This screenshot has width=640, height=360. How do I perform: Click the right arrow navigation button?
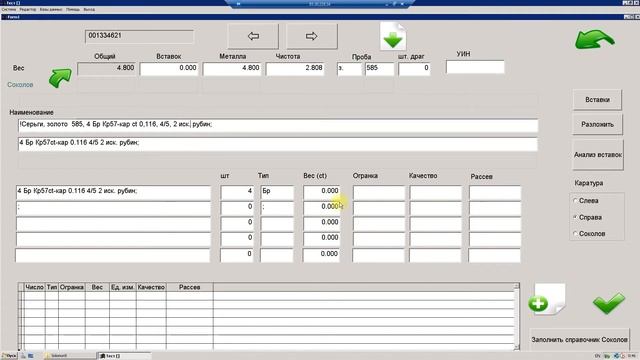click(x=312, y=36)
